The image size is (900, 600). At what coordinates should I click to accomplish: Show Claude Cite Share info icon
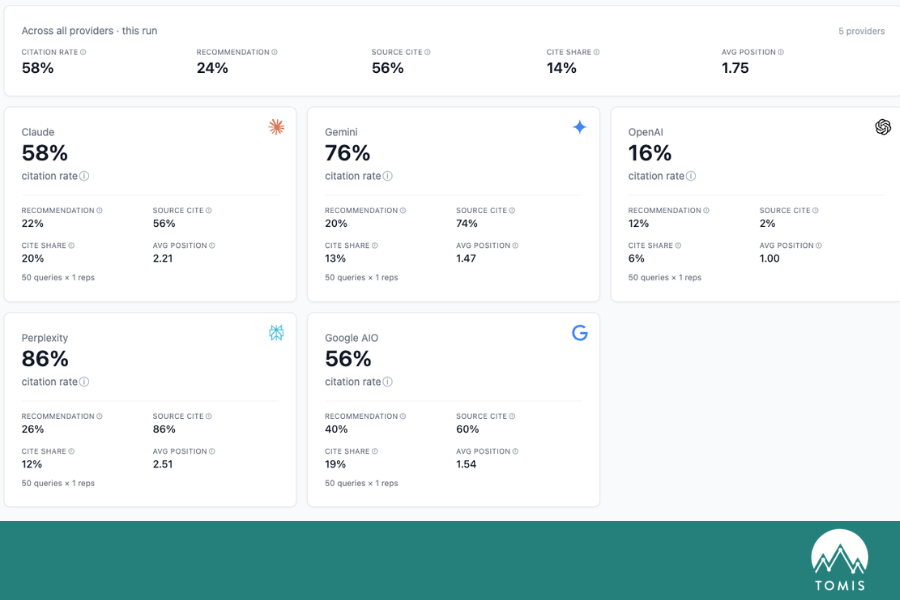pos(72,246)
